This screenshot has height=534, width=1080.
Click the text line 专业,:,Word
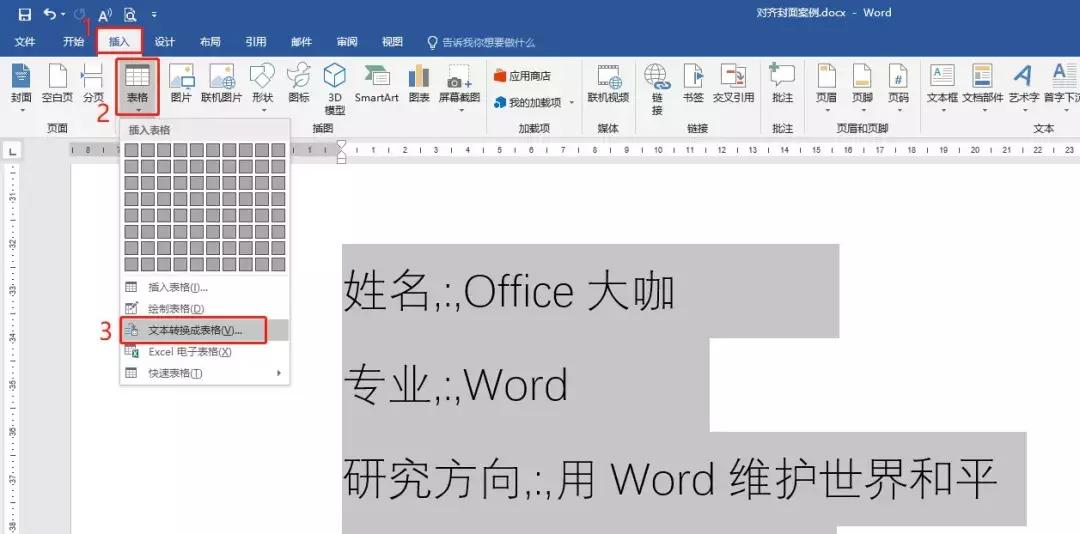tap(455, 384)
